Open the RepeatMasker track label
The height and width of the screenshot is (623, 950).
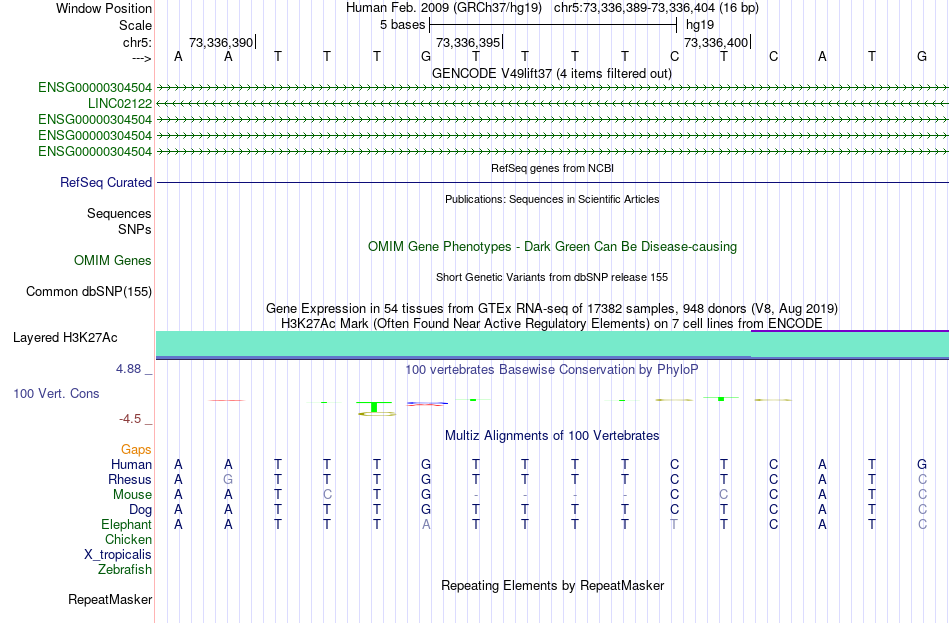[110, 600]
